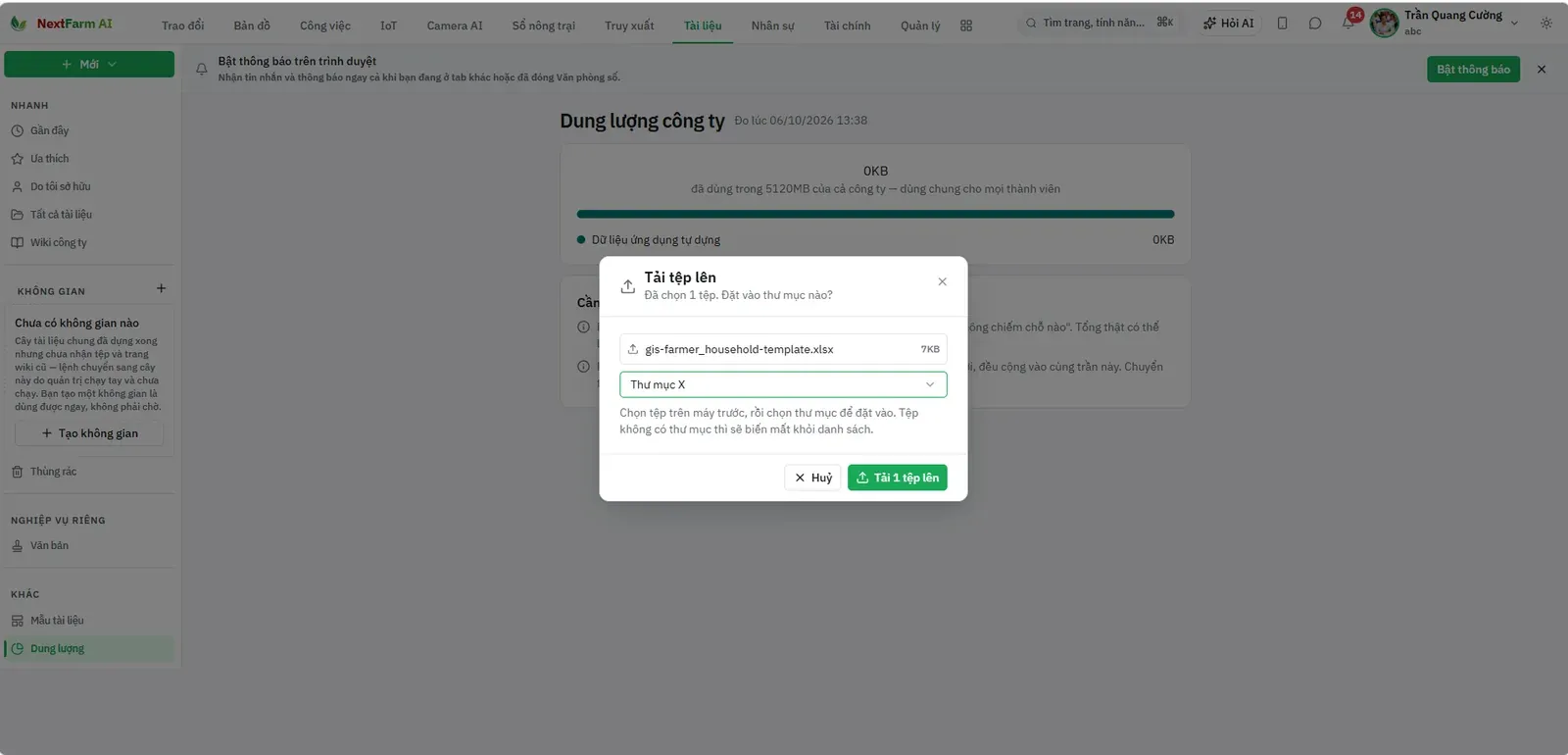Click the Tải 1 tệp lên button
This screenshot has width=1568, height=755.
(x=898, y=478)
